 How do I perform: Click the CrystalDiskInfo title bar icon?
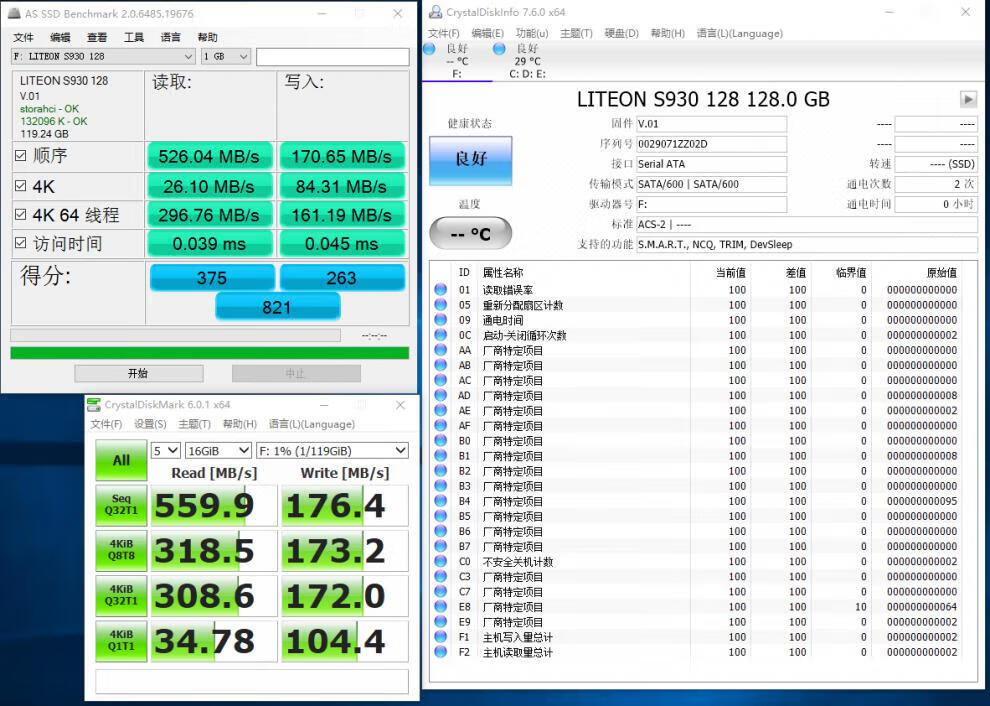click(x=436, y=12)
